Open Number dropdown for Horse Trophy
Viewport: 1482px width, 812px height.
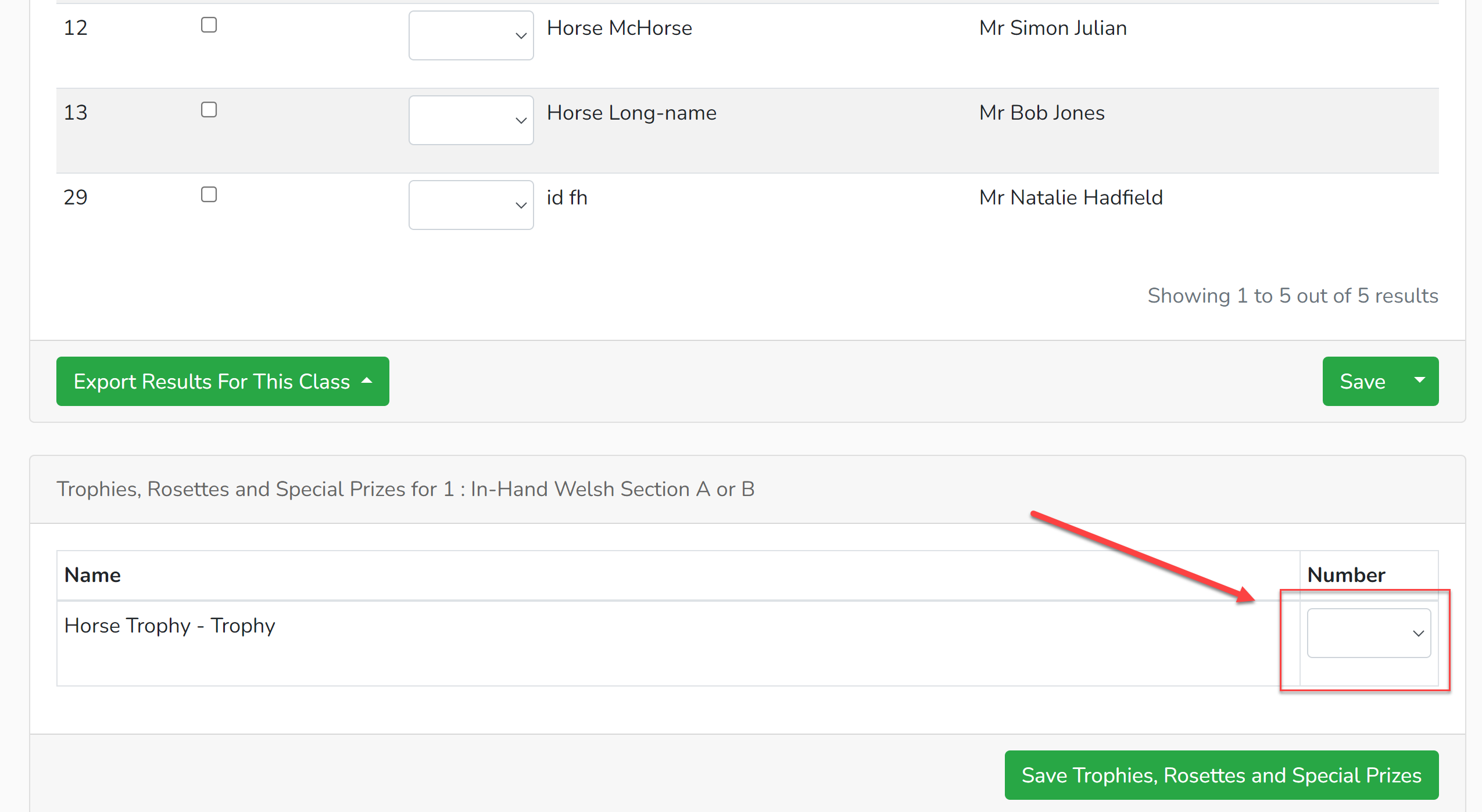click(1369, 633)
